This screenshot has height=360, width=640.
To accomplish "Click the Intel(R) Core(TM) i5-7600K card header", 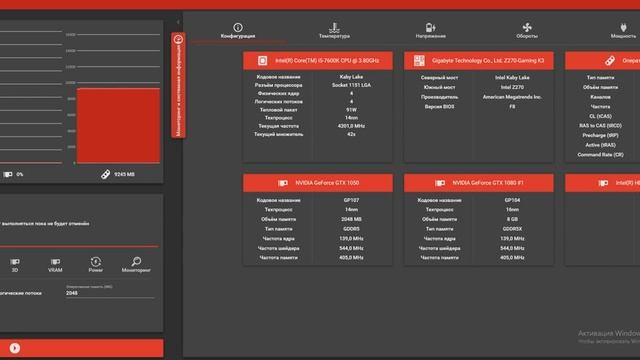I will (318, 60).
